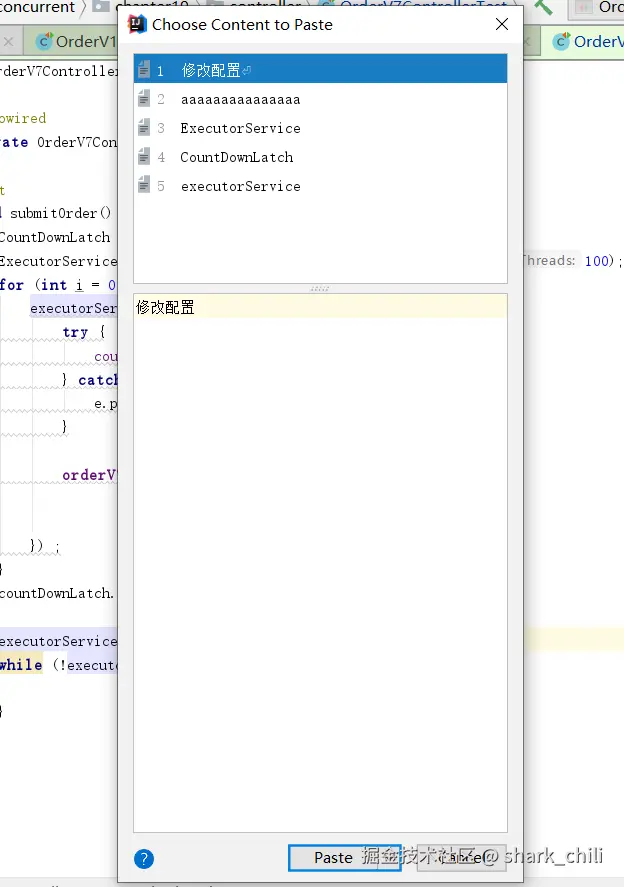
Task: Select clipboard entry 1 修改配置
Action: pos(320,70)
